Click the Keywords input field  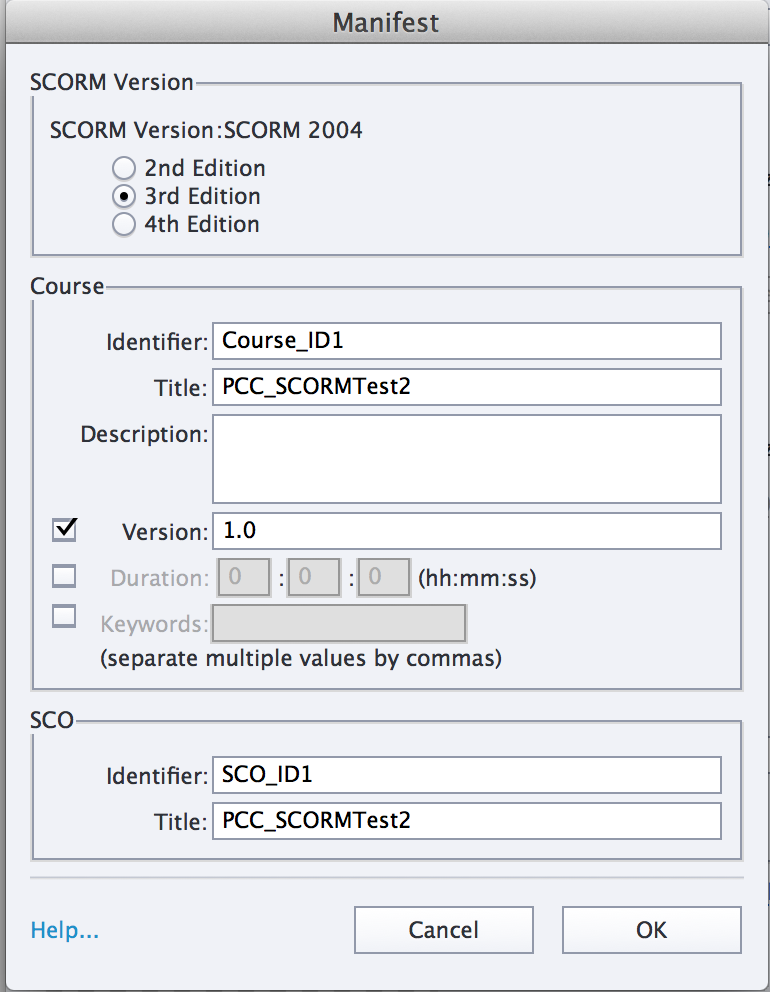(x=339, y=623)
